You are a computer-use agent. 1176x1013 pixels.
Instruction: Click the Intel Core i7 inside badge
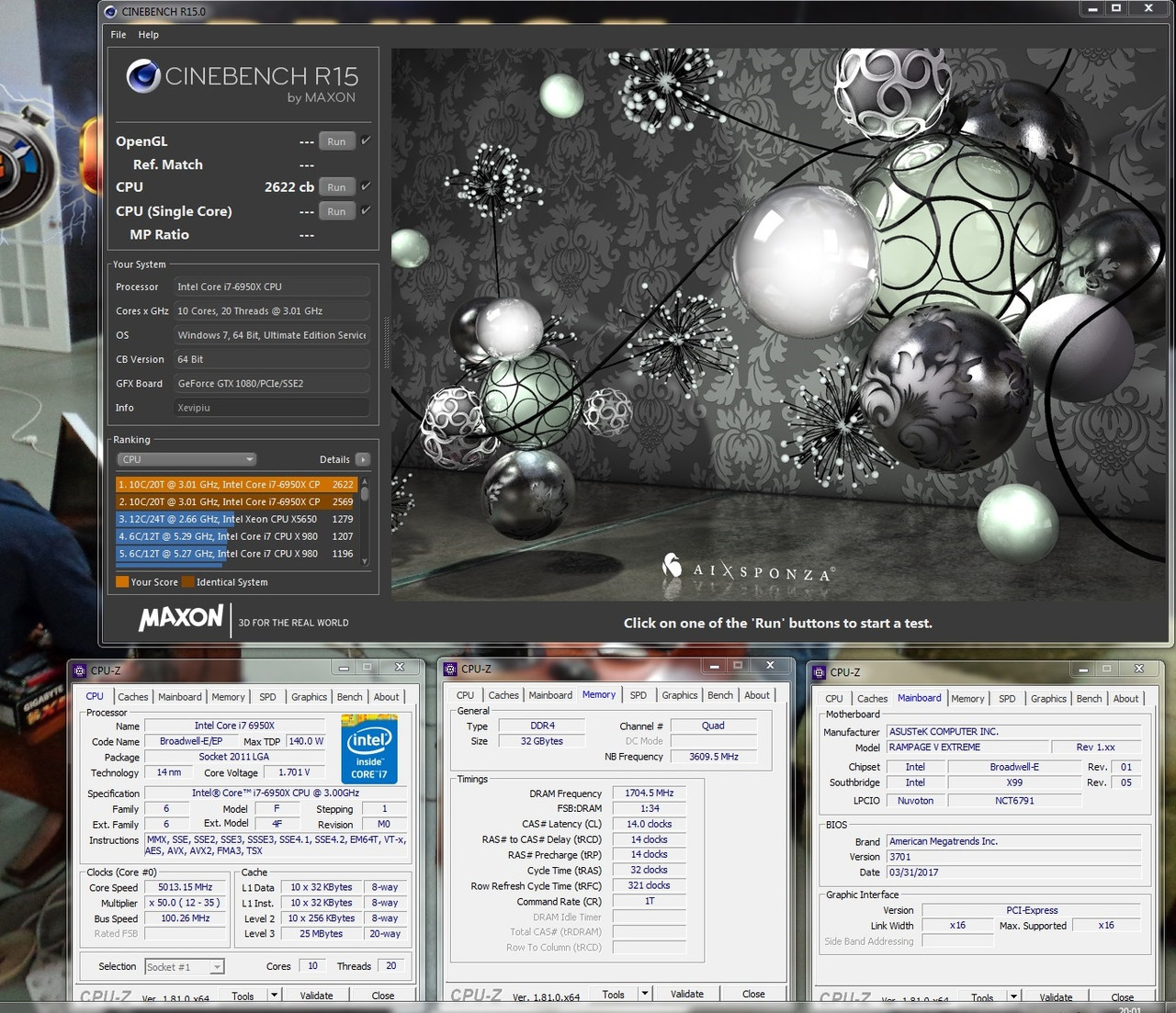point(369,749)
